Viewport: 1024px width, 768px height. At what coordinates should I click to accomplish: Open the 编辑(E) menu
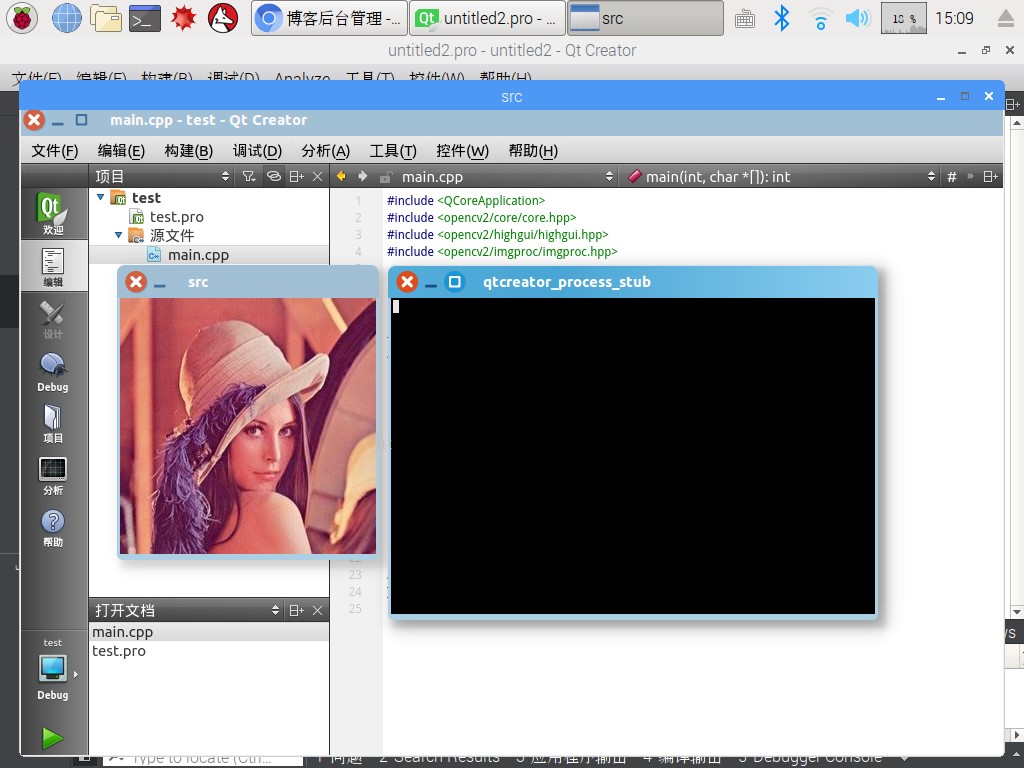(121, 151)
